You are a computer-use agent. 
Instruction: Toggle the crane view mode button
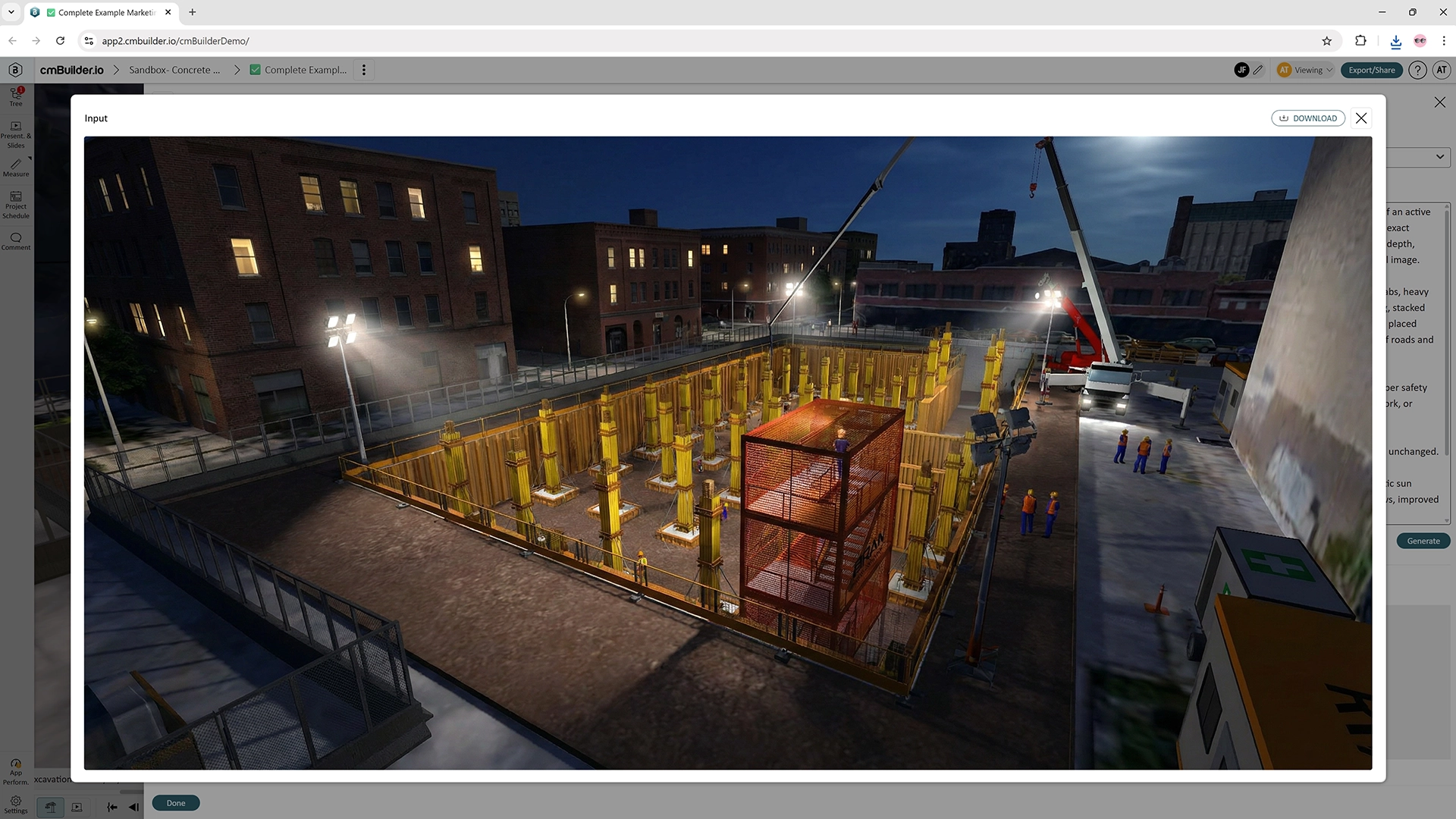49,807
